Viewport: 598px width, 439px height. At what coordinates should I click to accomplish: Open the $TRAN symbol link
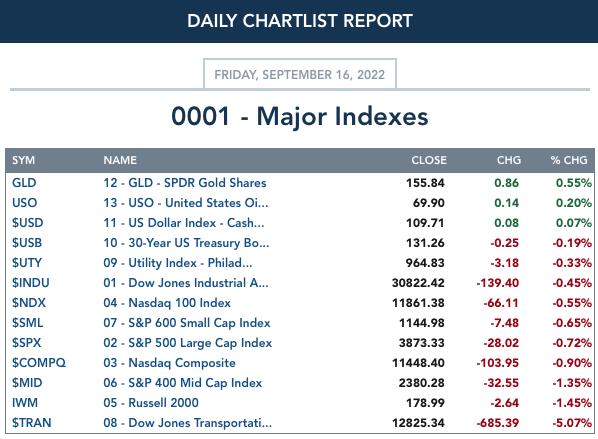pos(32,423)
